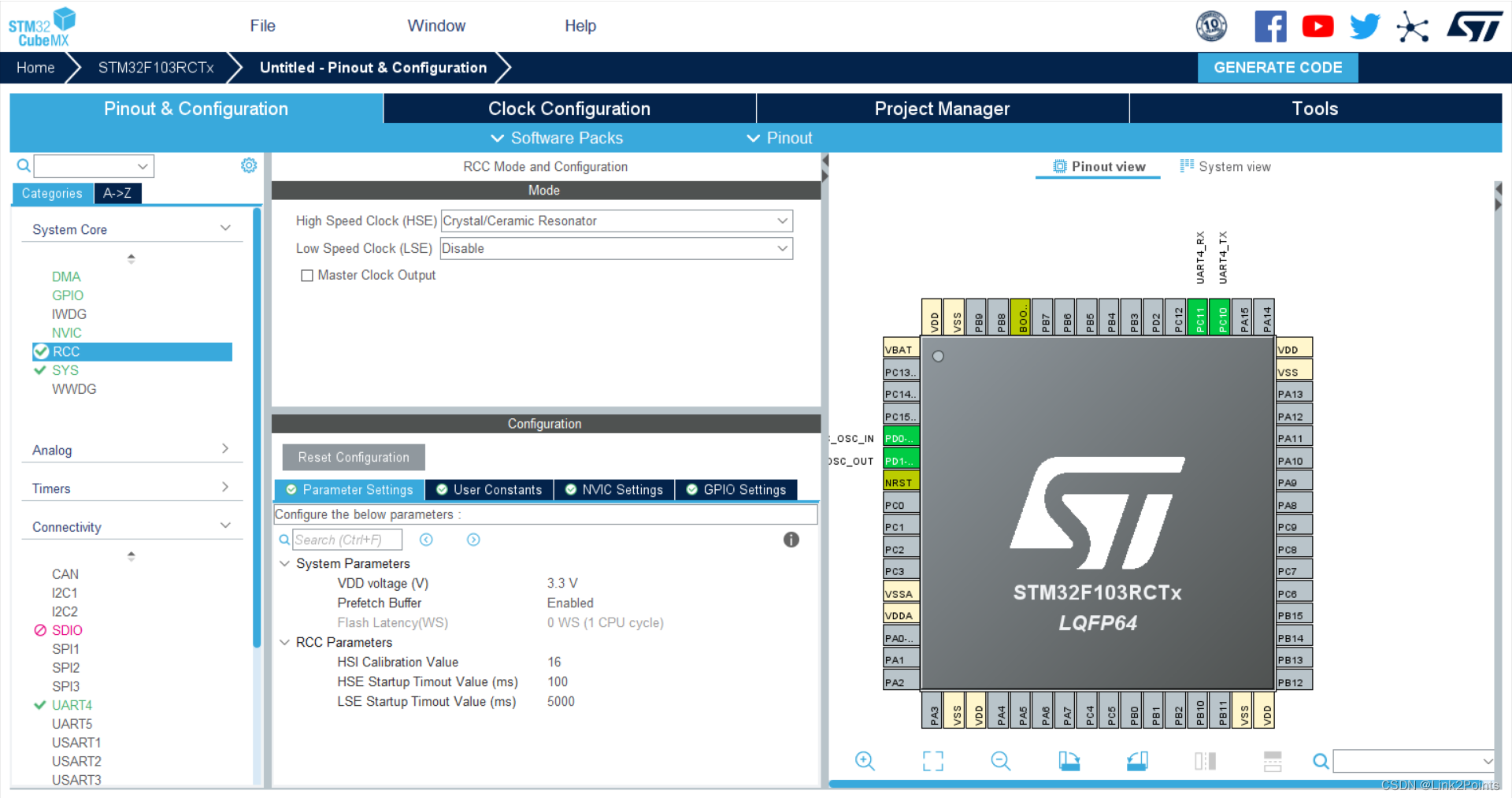Collapse the System Parameters section
This screenshot has height=798, width=1512.
[284, 563]
